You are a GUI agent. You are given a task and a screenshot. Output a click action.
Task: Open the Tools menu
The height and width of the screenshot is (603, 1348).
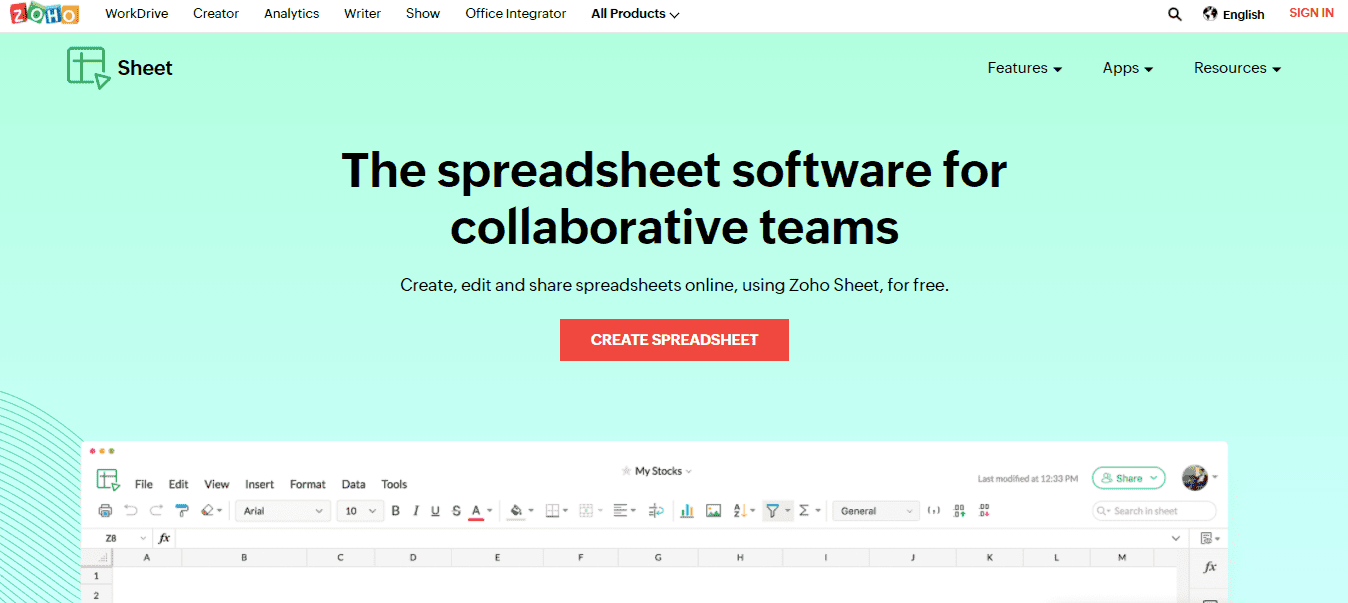pyautogui.click(x=394, y=484)
